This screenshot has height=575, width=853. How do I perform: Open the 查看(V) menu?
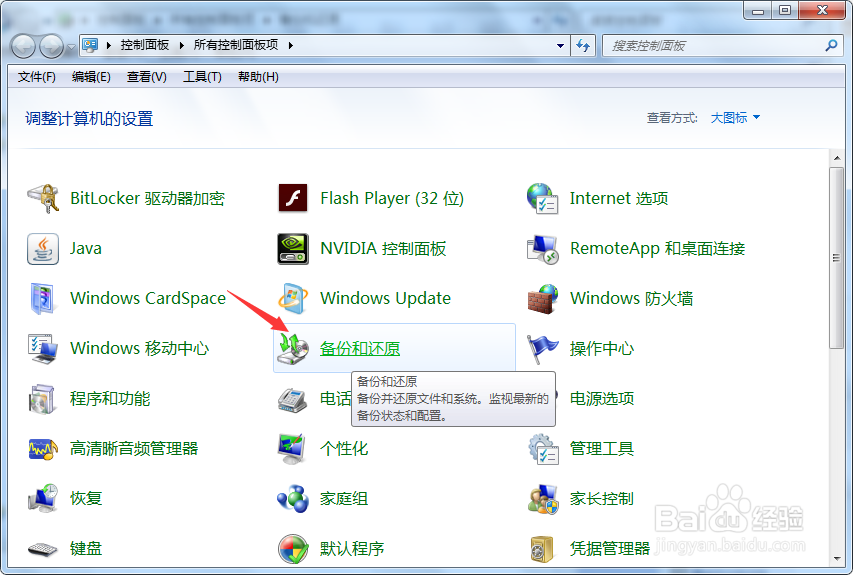pyautogui.click(x=146, y=77)
